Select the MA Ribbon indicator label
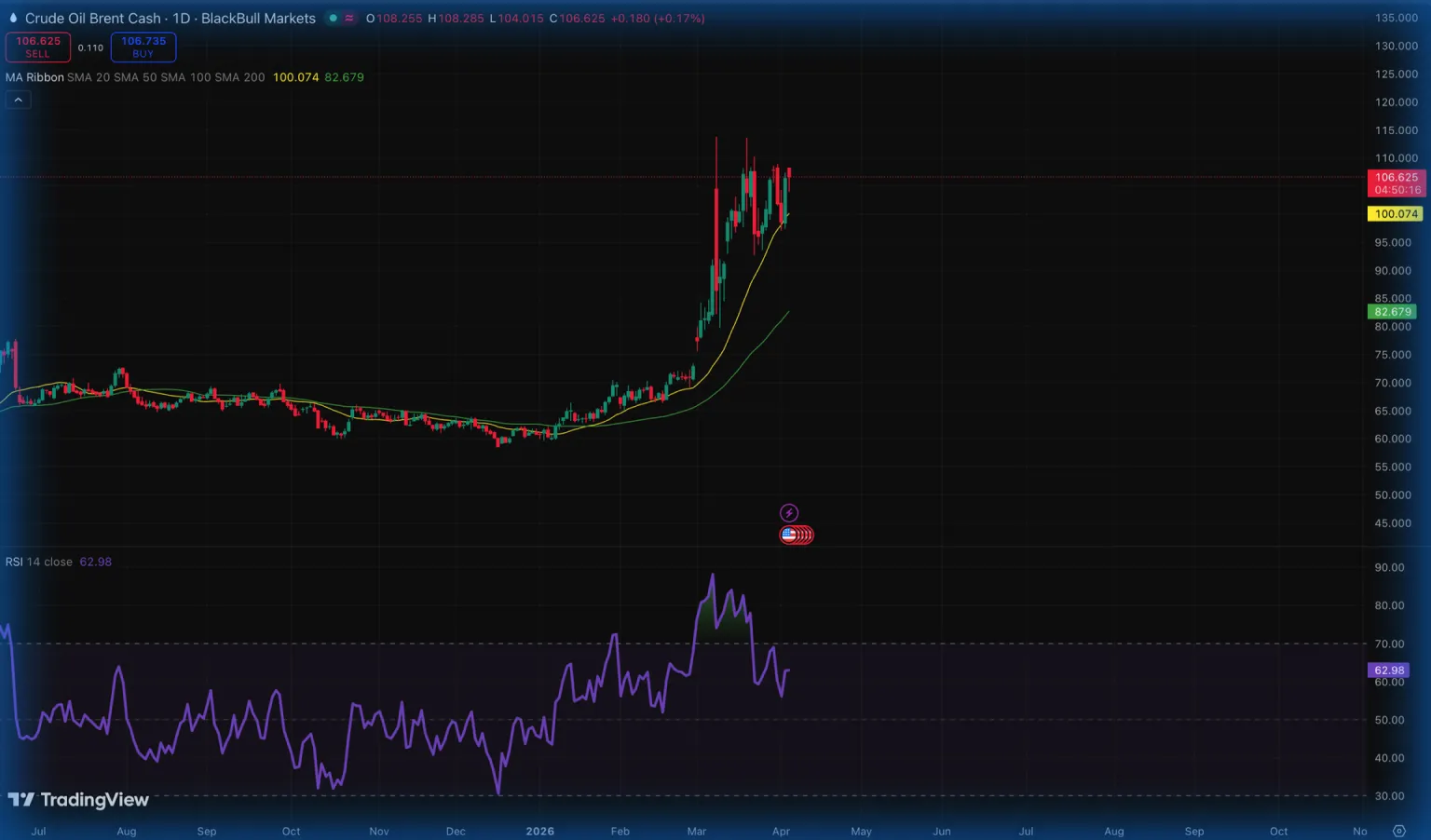Image resolution: width=1431 pixels, height=840 pixels. 34,77
